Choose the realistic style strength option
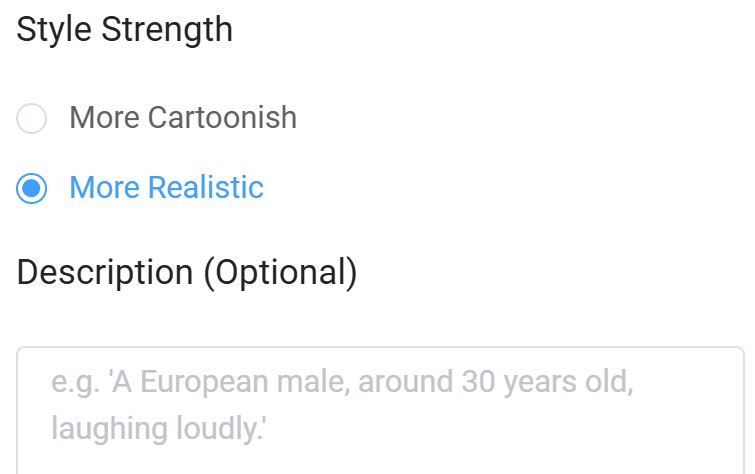This screenshot has height=474, width=755. coord(32,188)
